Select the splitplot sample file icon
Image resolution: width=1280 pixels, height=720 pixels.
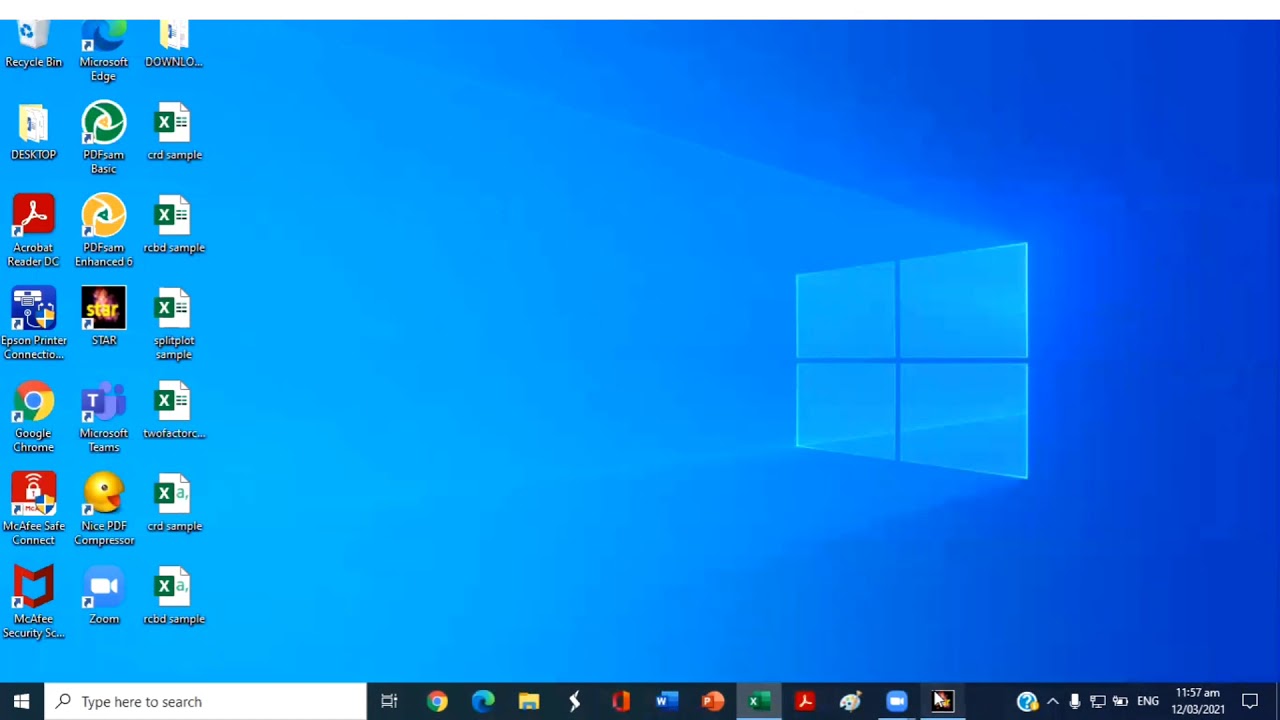(x=173, y=325)
